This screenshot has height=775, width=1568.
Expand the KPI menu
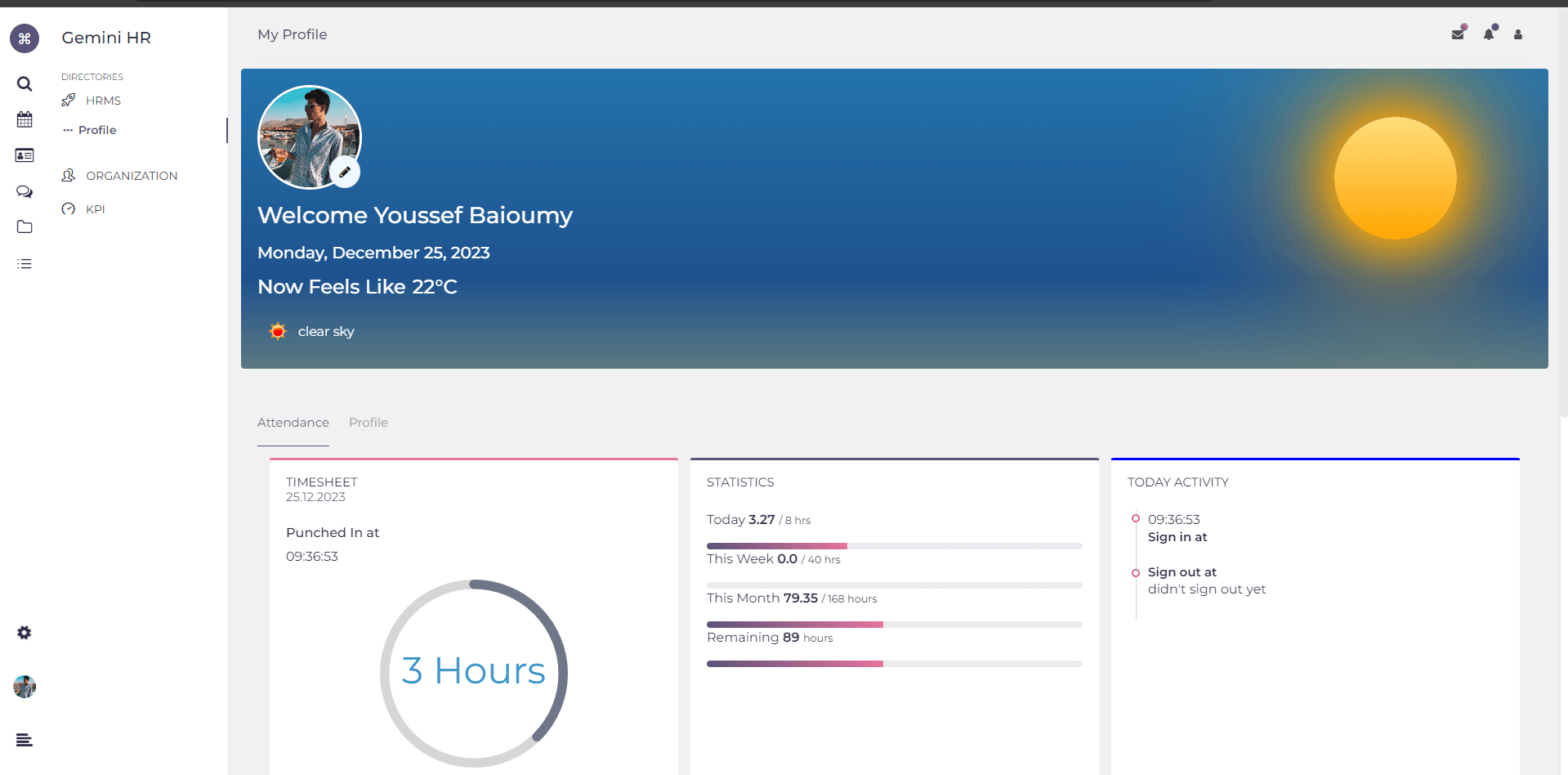click(96, 209)
